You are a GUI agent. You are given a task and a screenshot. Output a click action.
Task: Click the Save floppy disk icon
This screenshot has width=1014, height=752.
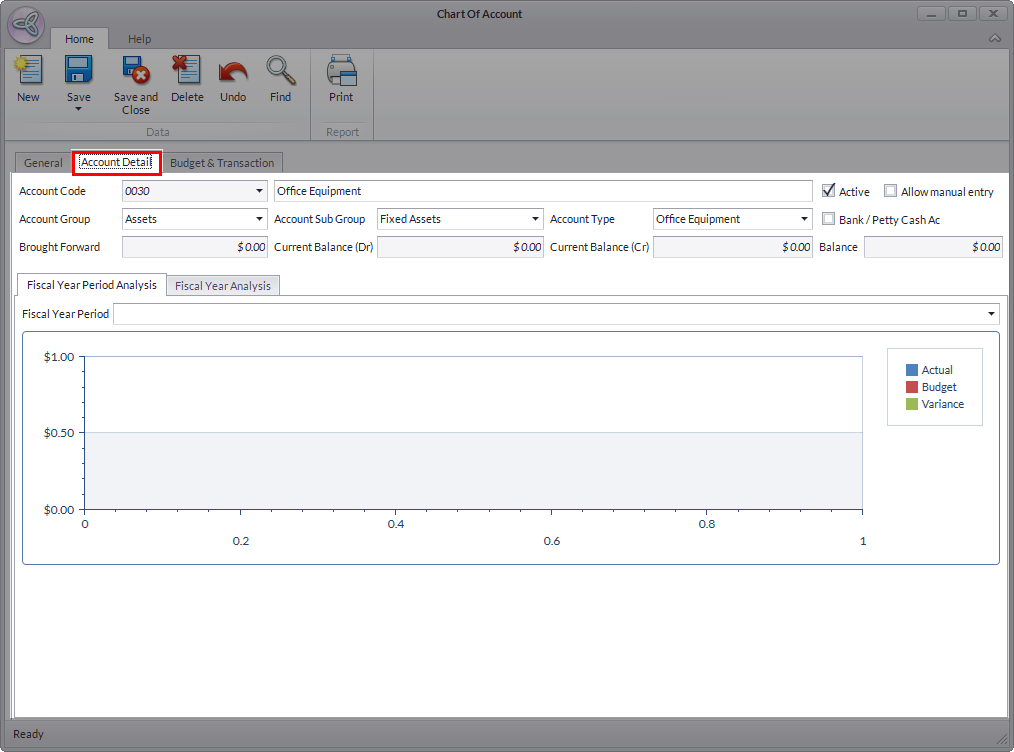[x=78, y=71]
